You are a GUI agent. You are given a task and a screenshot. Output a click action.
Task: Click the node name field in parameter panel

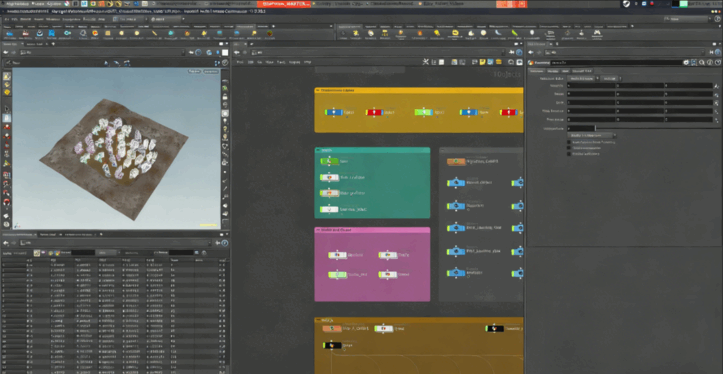616,62
